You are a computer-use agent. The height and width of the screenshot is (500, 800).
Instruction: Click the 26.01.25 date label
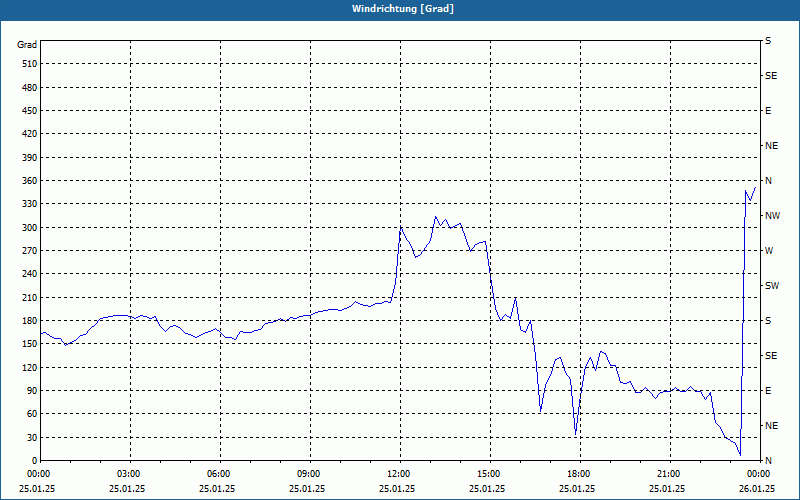[x=757, y=488]
